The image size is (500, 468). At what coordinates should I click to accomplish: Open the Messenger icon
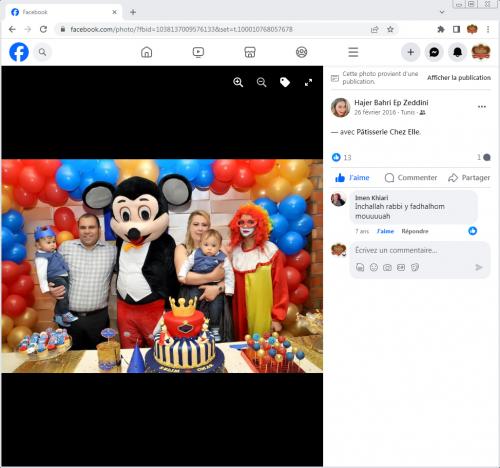coord(434,52)
